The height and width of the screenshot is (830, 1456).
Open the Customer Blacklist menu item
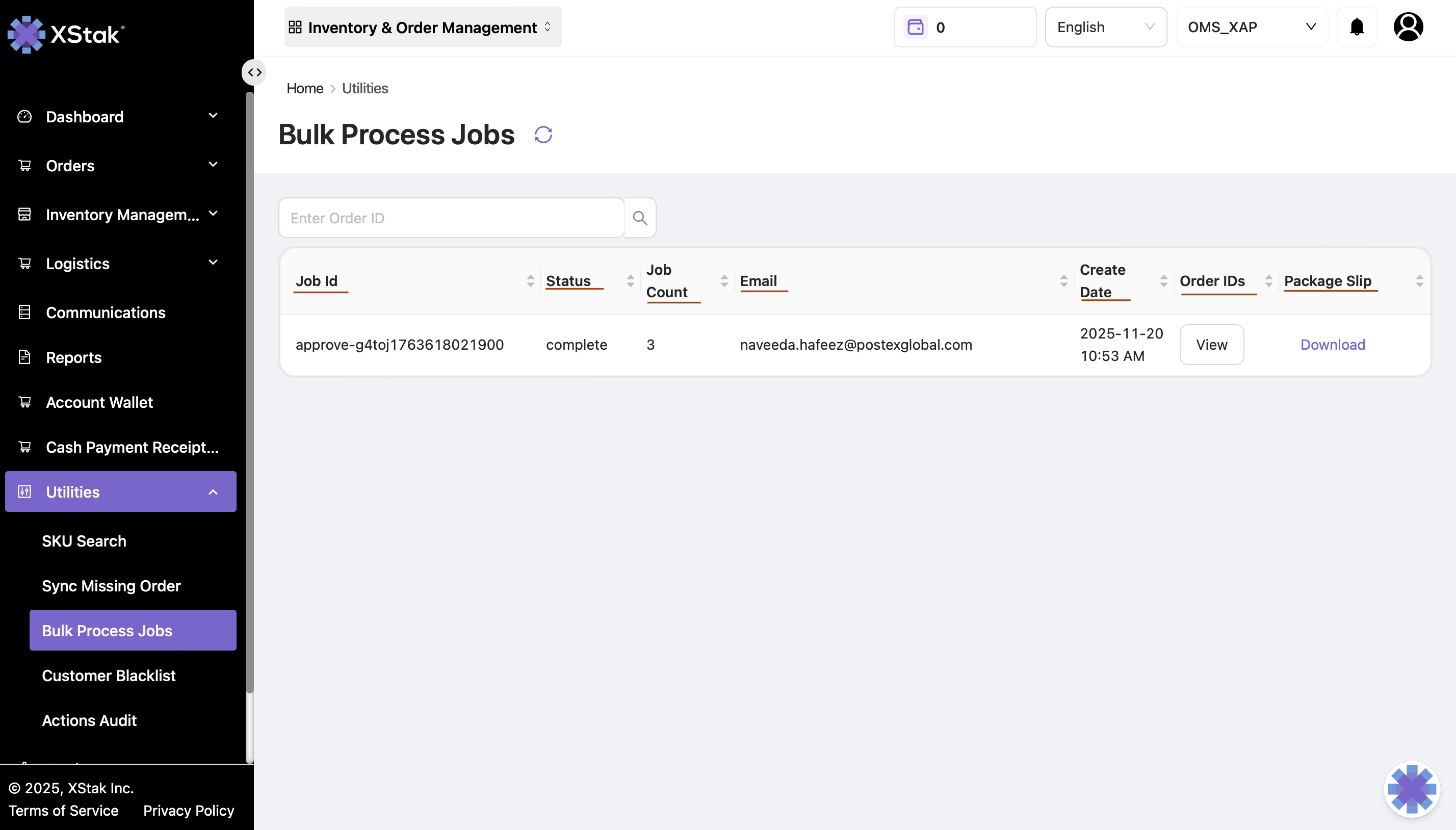pos(108,676)
